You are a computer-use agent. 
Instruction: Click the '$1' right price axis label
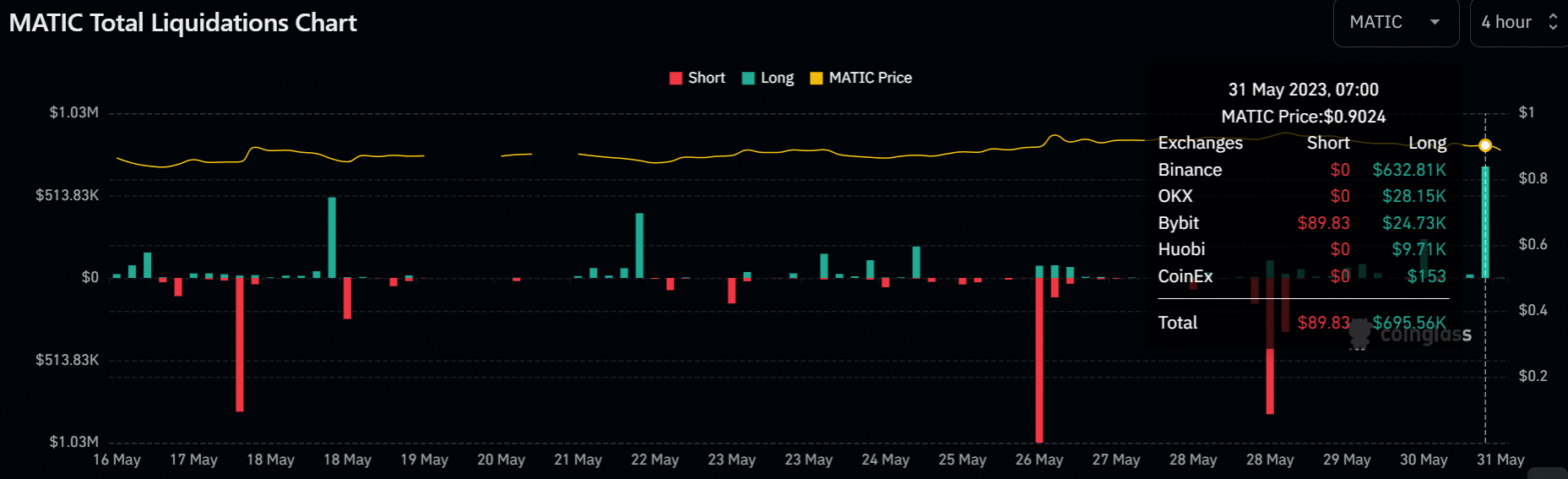tap(1527, 112)
